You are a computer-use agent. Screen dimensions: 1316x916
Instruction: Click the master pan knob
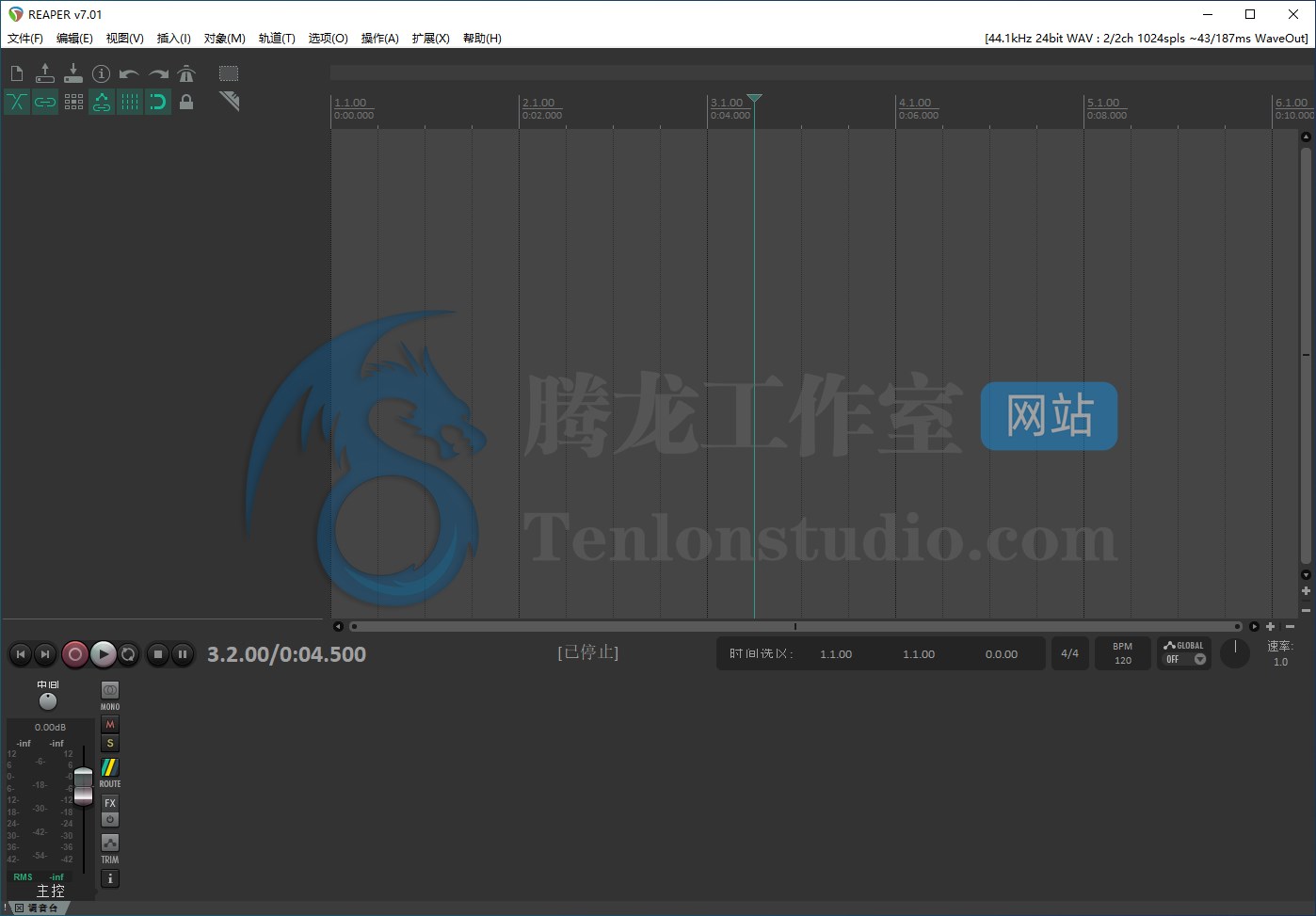(48, 701)
